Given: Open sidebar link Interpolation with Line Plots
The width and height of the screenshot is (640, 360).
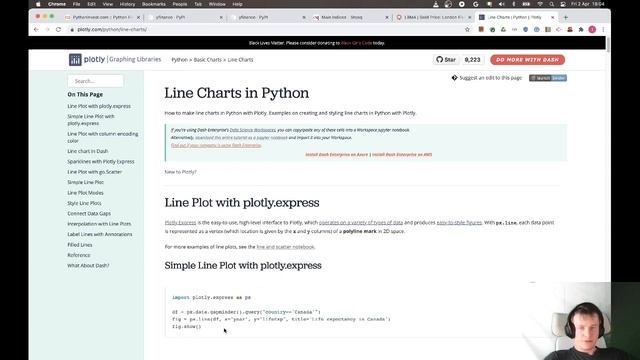Looking at the screenshot, I should coord(99,224).
